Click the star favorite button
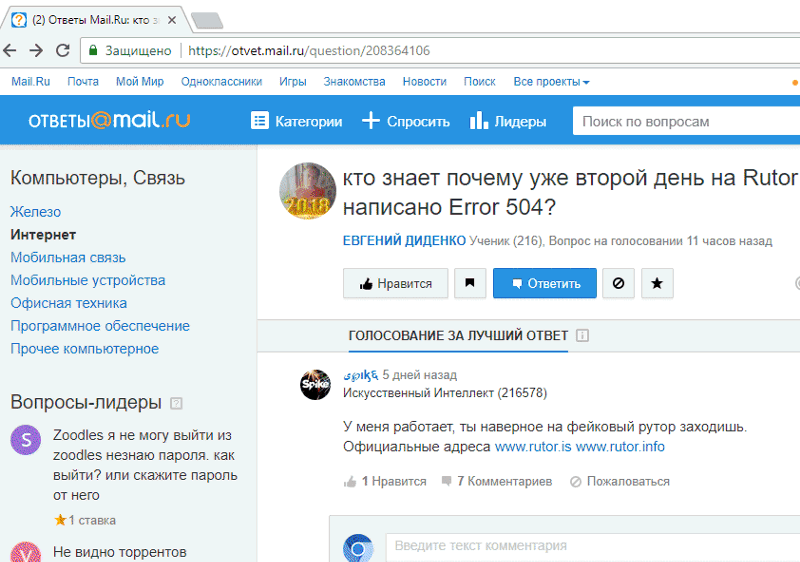The width and height of the screenshot is (800, 562). (657, 283)
